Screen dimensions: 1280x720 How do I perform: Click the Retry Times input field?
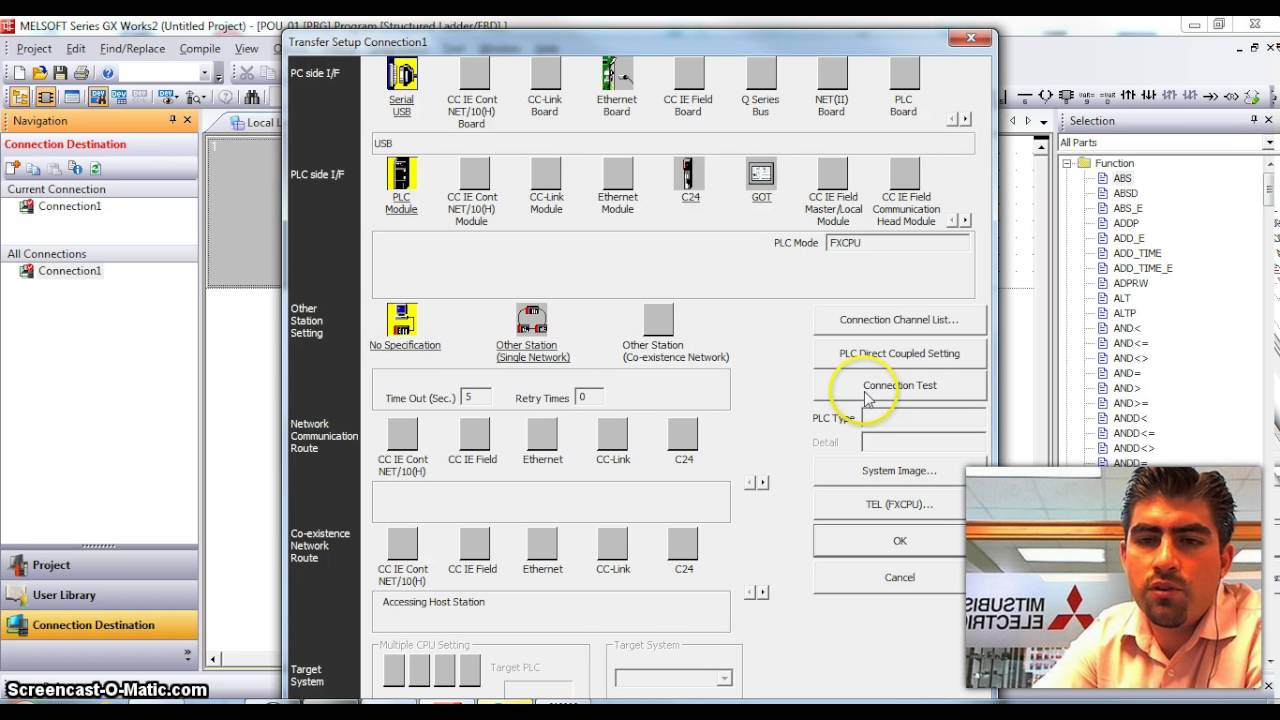[x=589, y=397]
